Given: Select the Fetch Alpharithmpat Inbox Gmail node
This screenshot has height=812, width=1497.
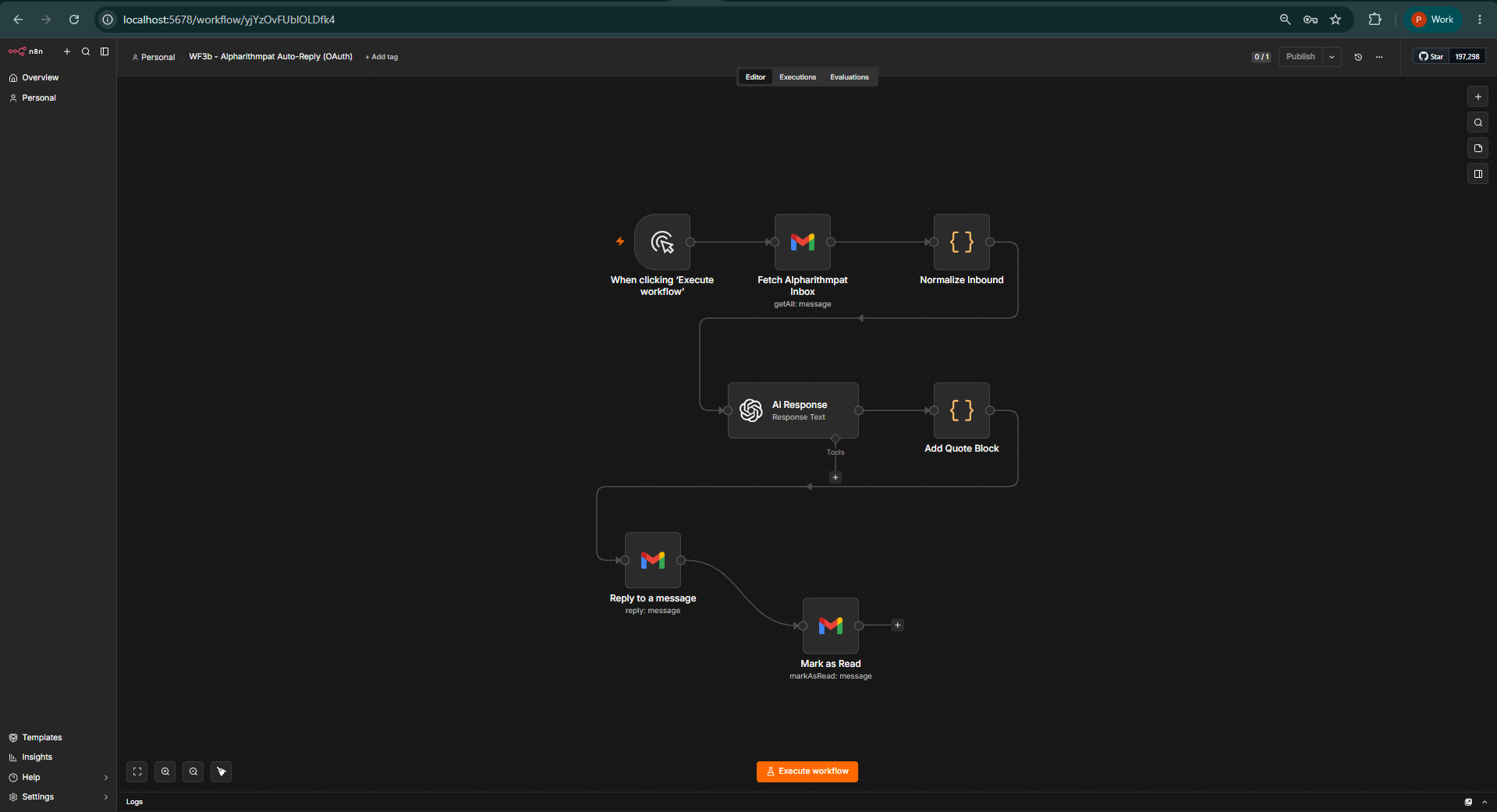Looking at the screenshot, I should pos(803,243).
